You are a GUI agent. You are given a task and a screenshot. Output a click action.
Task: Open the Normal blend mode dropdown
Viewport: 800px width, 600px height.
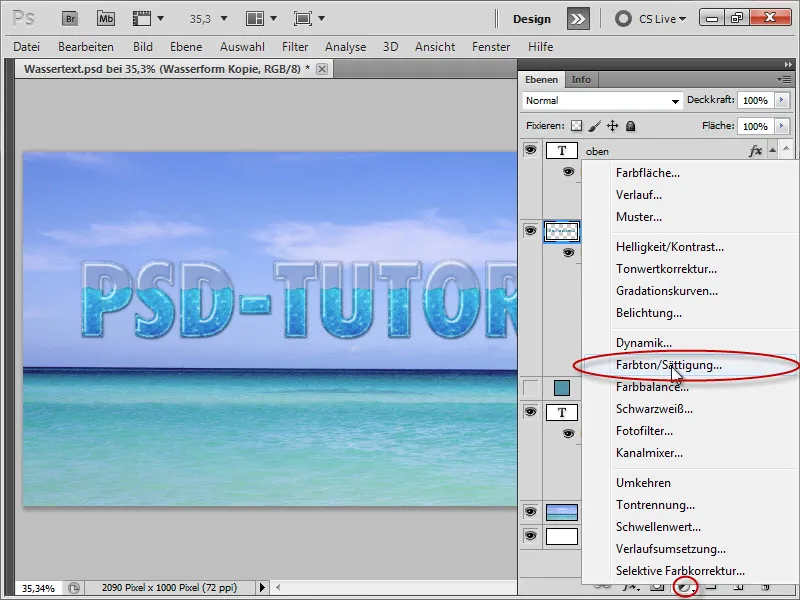pos(601,101)
